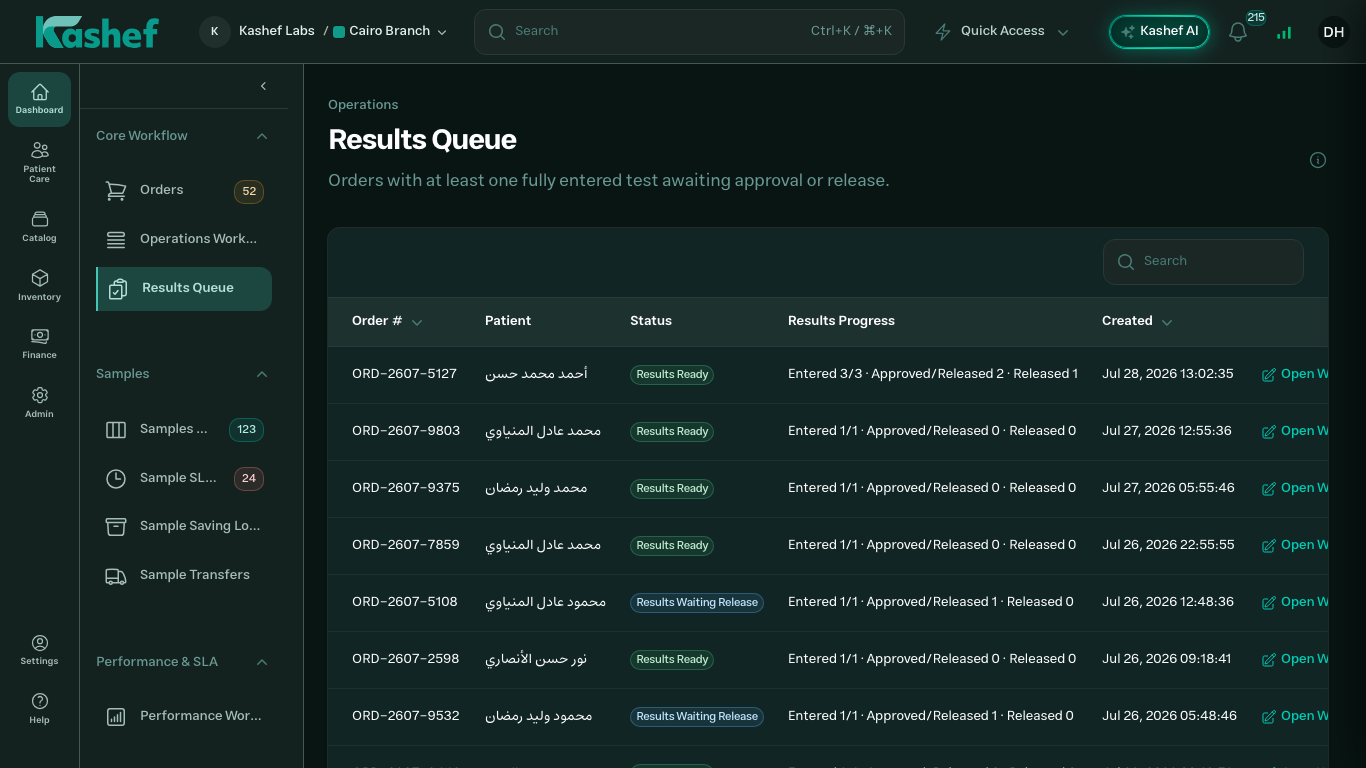Viewport: 1366px width, 768px height.
Task: Open the Catalog icon
Action: (39, 226)
